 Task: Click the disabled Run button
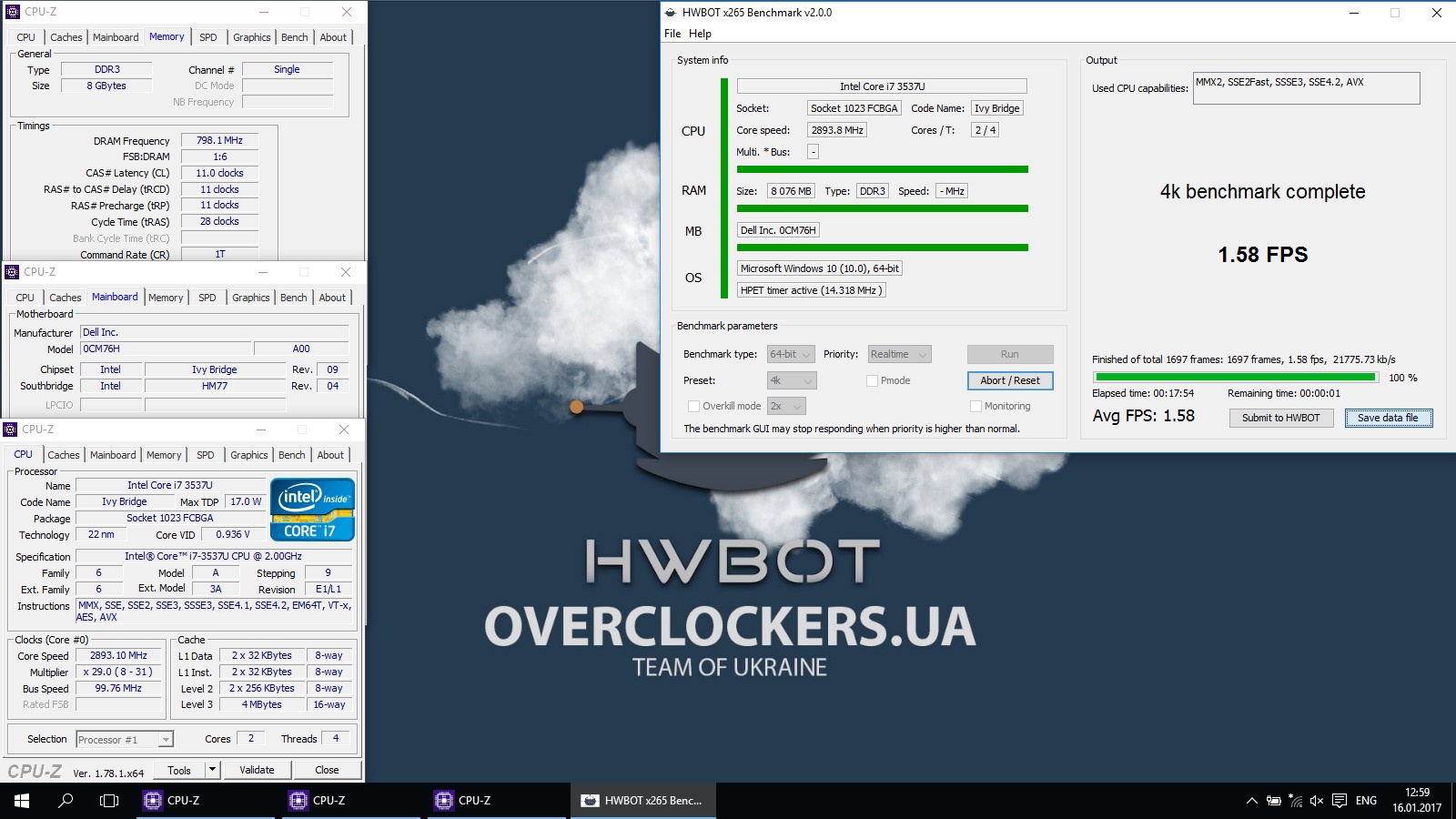1010,354
